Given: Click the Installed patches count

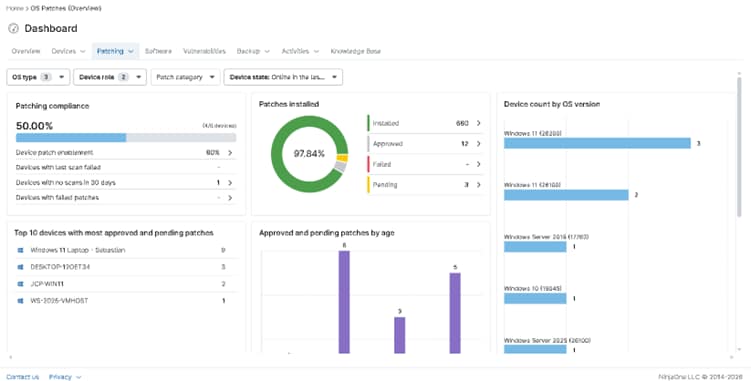Looking at the screenshot, I should click(x=462, y=123).
